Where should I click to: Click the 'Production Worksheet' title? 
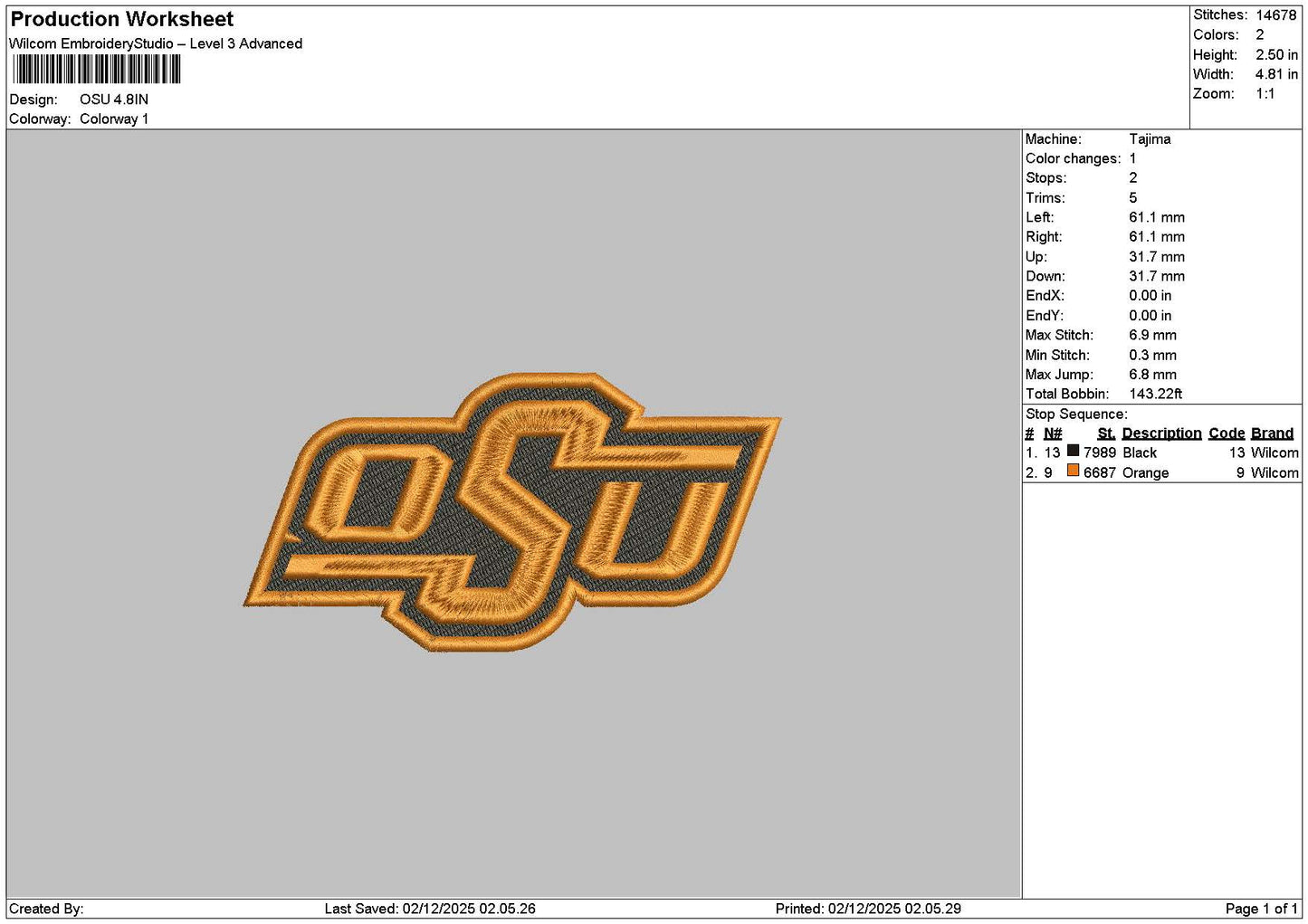(121, 19)
